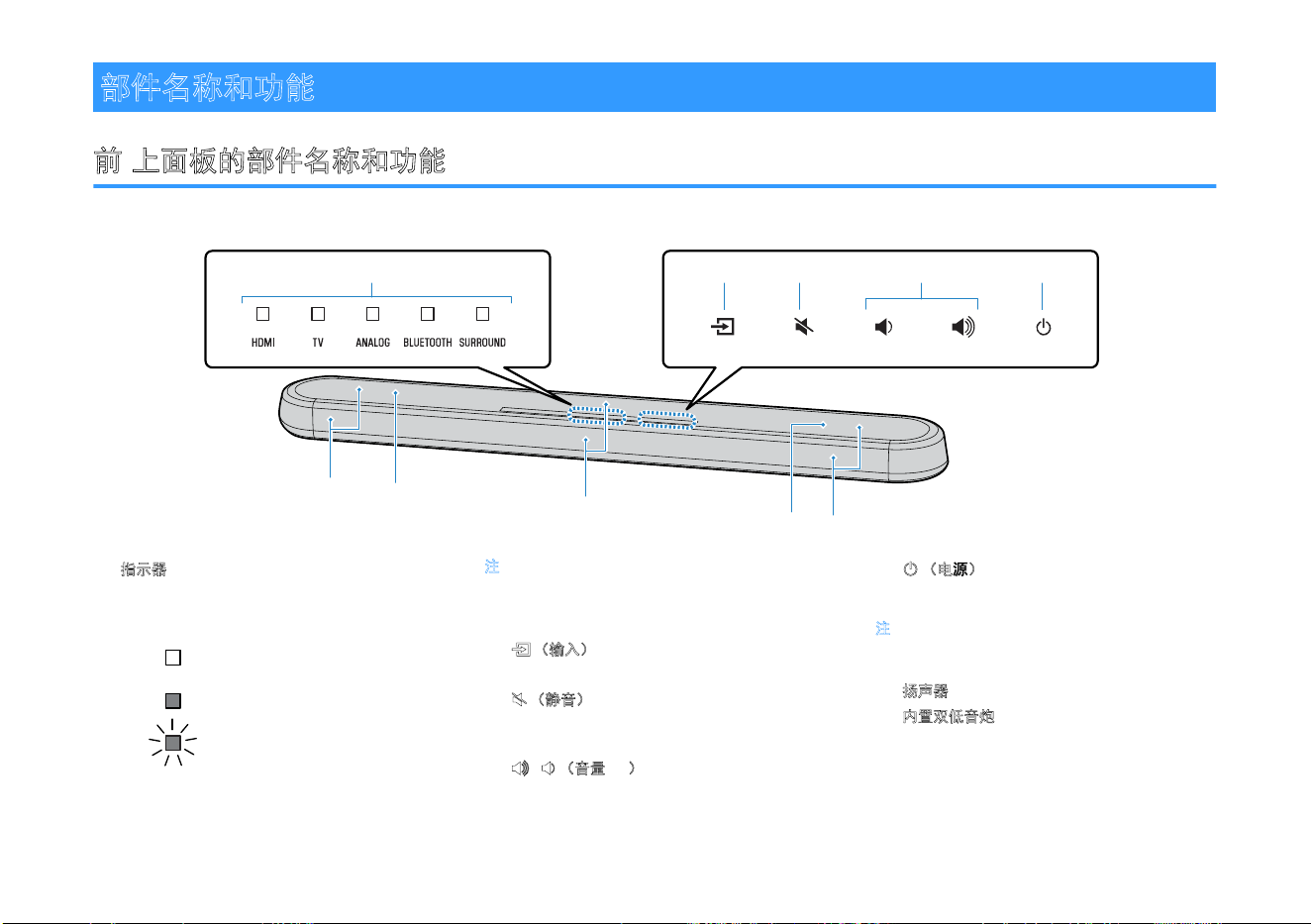The image size is (1311, 924).
Task: Click the flashing indicator legend symbol
Action: [173, 743]
